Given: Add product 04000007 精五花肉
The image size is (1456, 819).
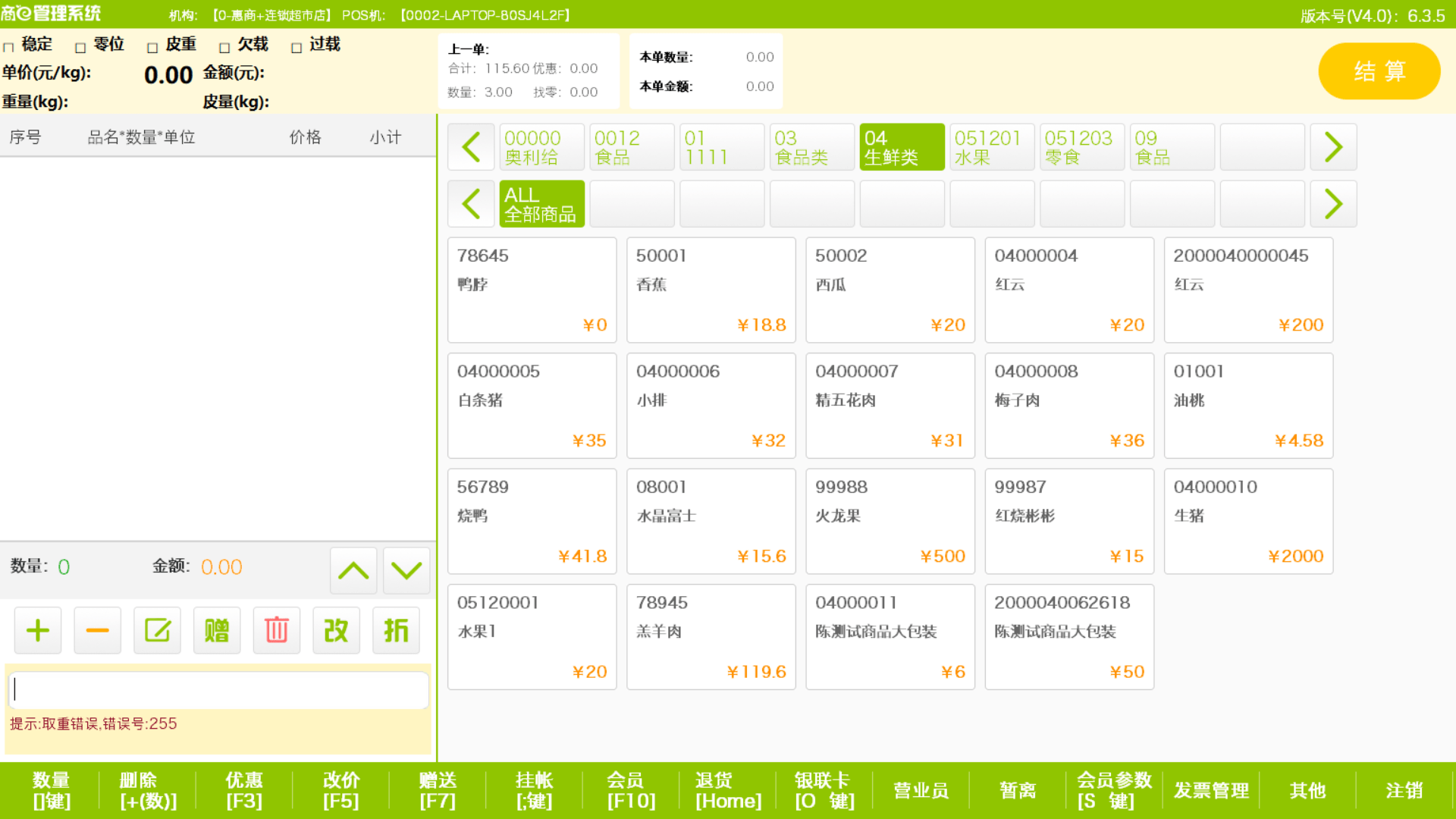Looking at the screenshot, I should (x=890, y=406).
